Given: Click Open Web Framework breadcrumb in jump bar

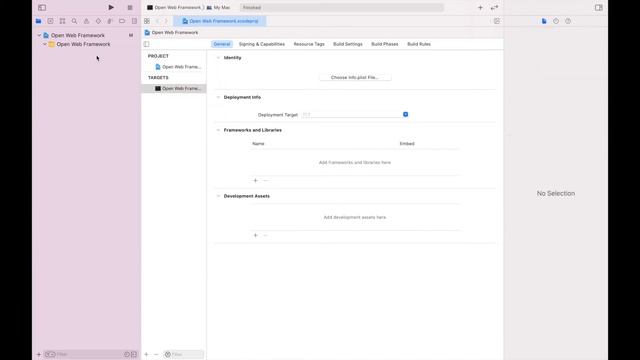Looking at the screenshot, I should point(171,32).
